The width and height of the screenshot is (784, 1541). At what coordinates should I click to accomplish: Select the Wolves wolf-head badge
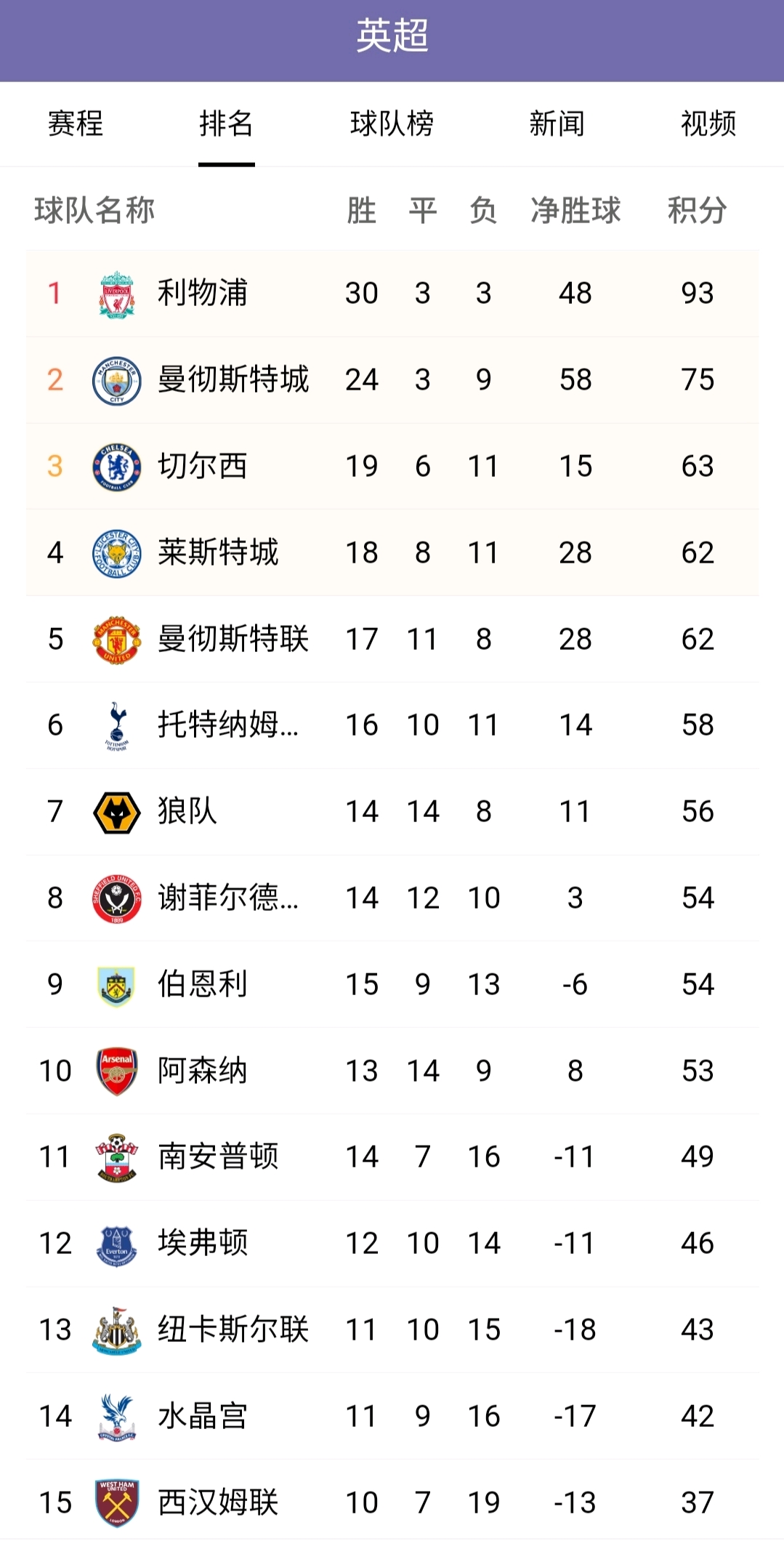click(117, 812)
